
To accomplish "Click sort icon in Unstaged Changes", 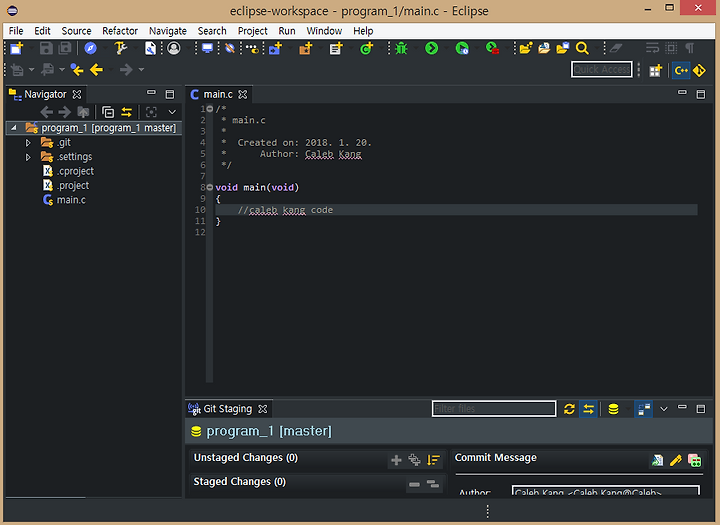I will 433,460.
